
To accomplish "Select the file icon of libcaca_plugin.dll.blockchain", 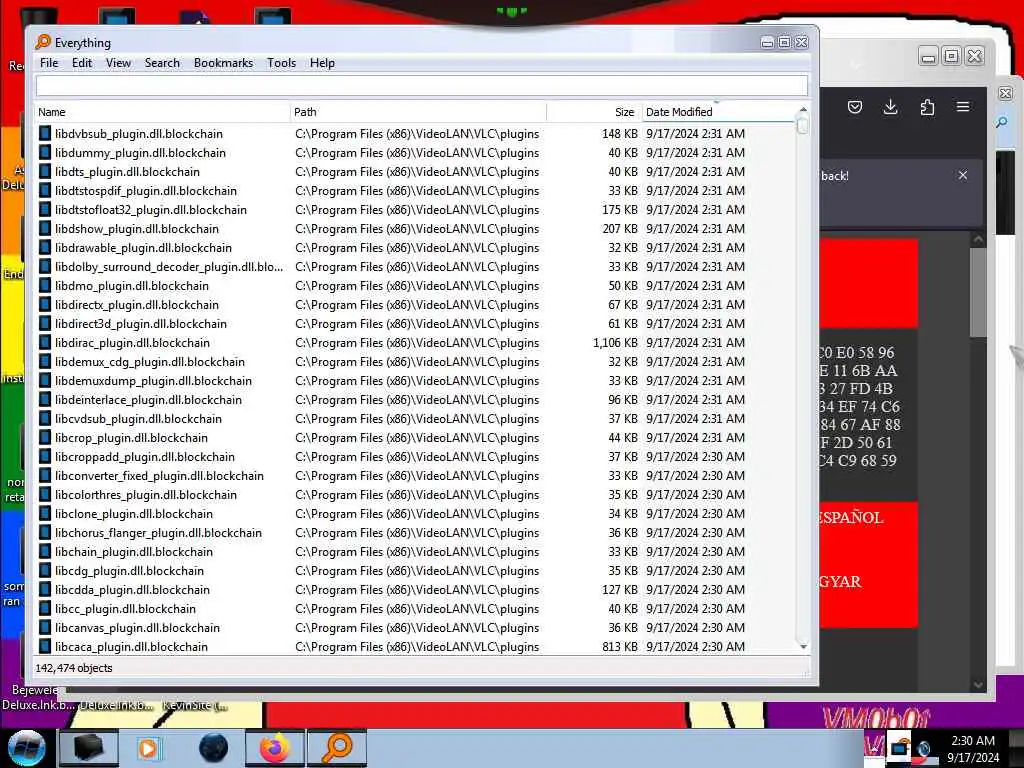I will [x=44, y=647].
